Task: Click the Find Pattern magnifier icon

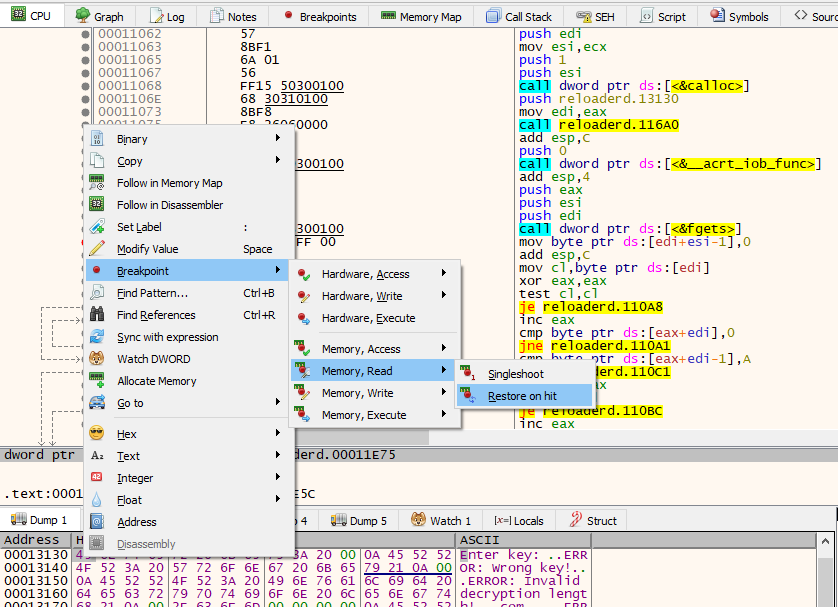Action: click(x=97, y=293)
